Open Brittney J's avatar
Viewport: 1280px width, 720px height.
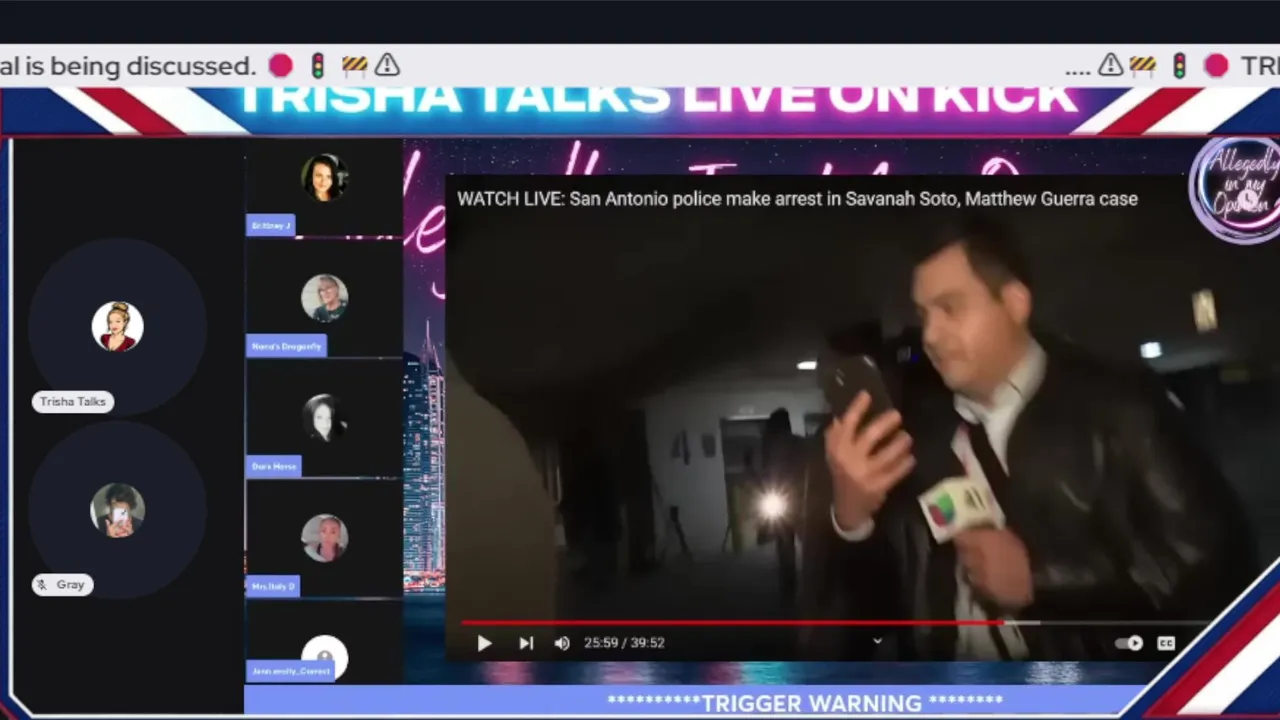[x=324, y=178]
